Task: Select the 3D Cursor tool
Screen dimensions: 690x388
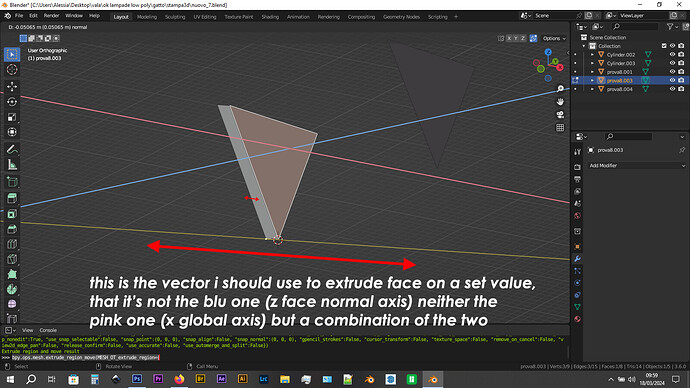Action: click(12, 70)
